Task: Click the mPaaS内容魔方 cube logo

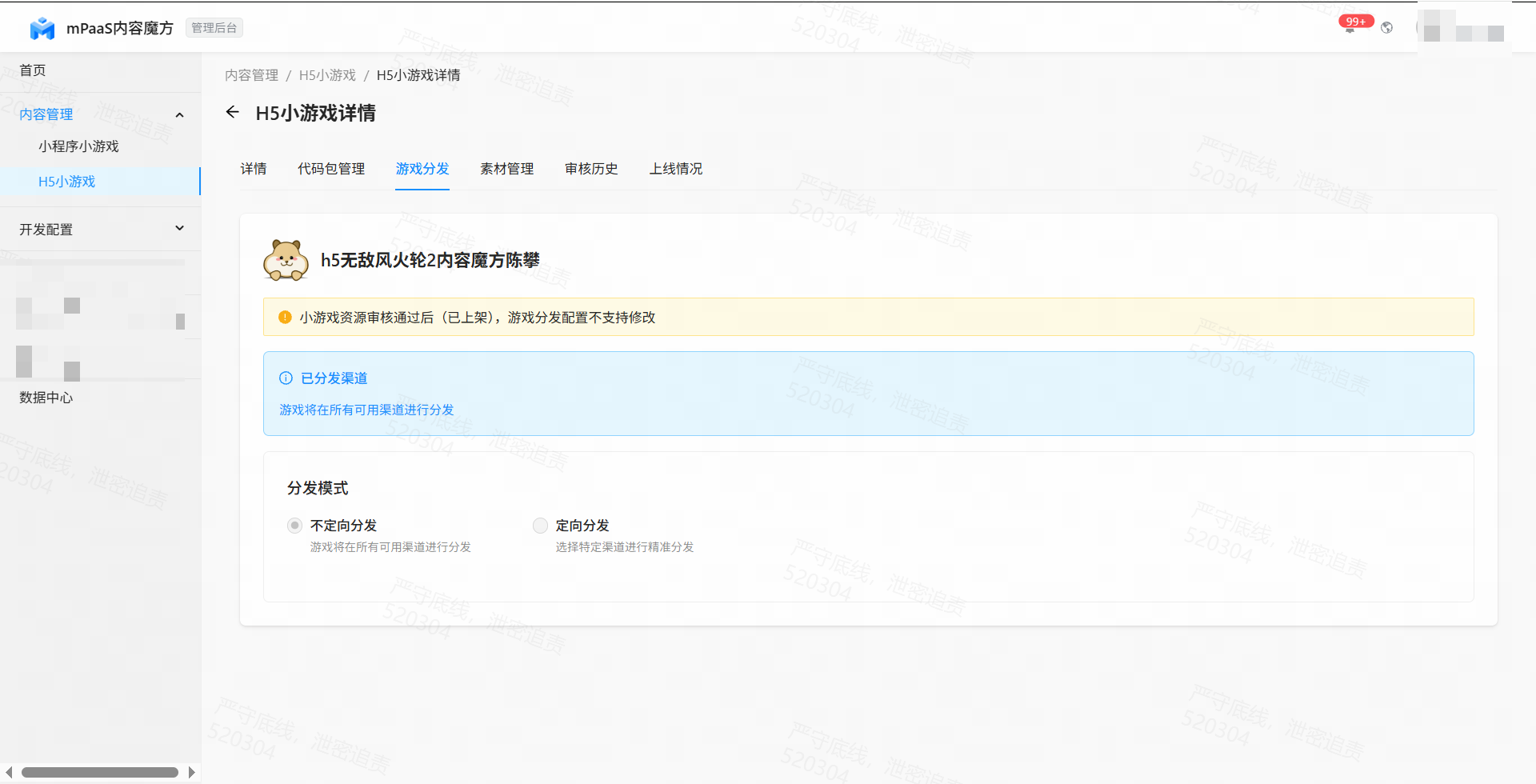Action: pos(42,28)
